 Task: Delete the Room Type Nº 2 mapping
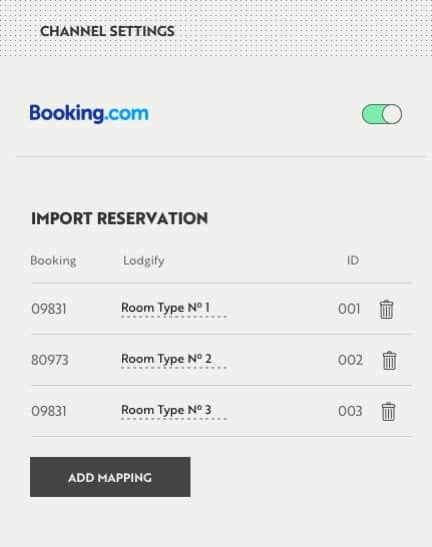pyautogui.click(x=389, y=360)
